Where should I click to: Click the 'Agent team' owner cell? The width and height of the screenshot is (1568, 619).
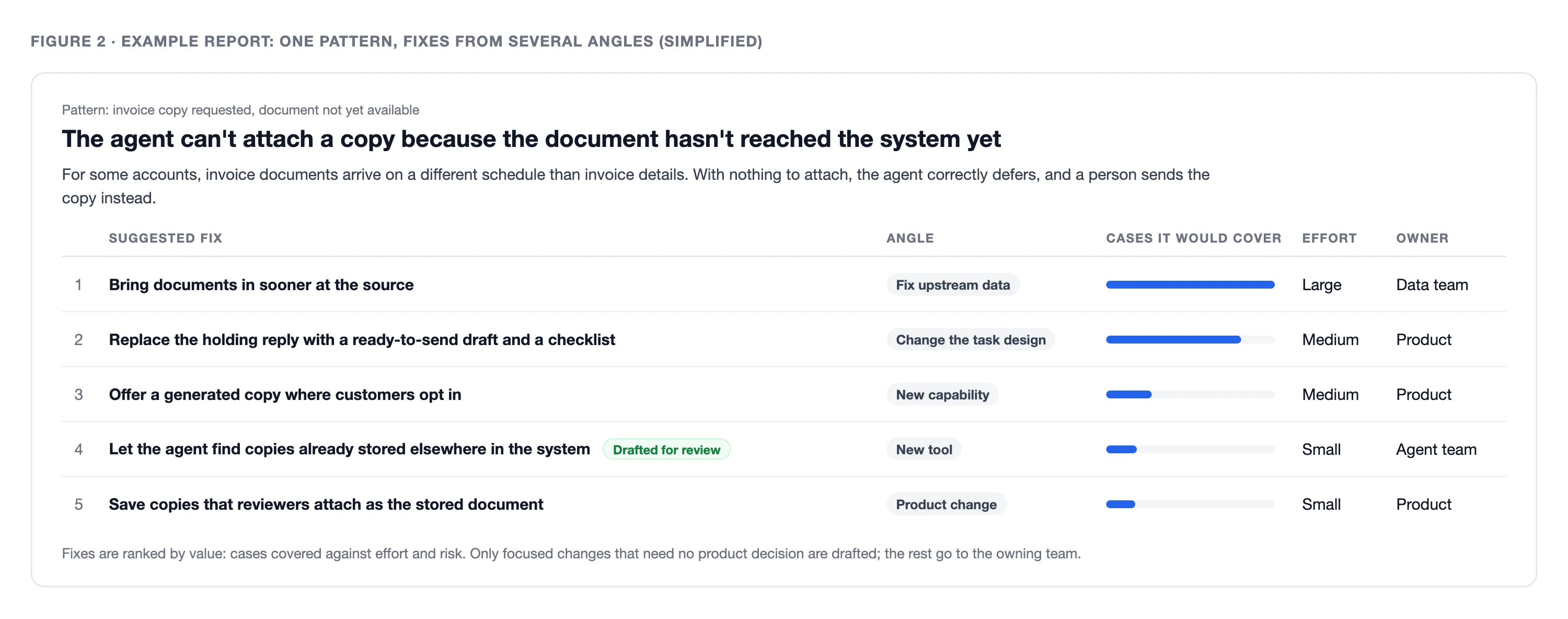pyautogui.click(x=1436, y=449)
